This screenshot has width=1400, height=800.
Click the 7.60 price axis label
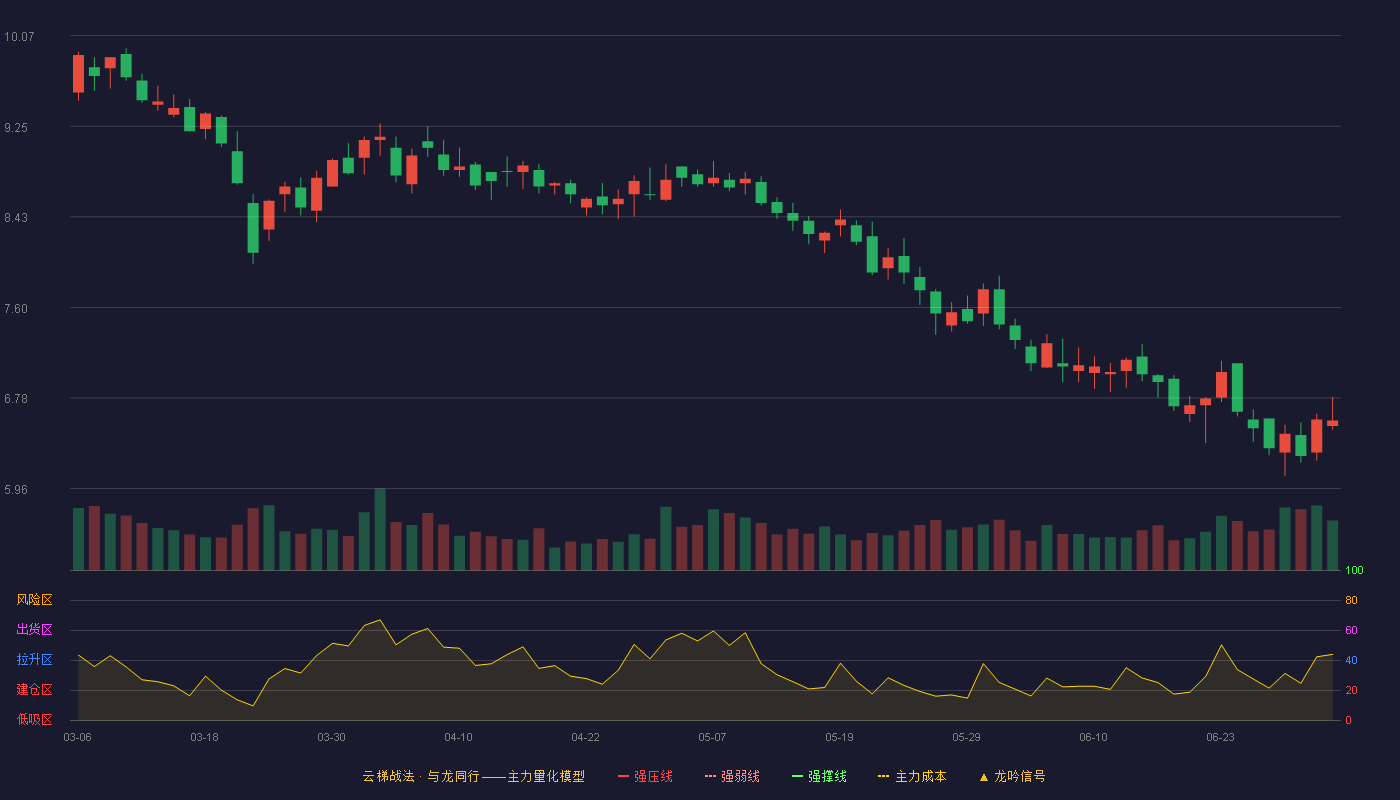click(16, 309)
